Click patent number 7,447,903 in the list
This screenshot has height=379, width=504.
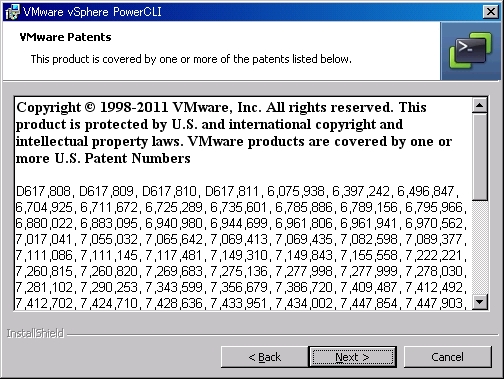435,303
